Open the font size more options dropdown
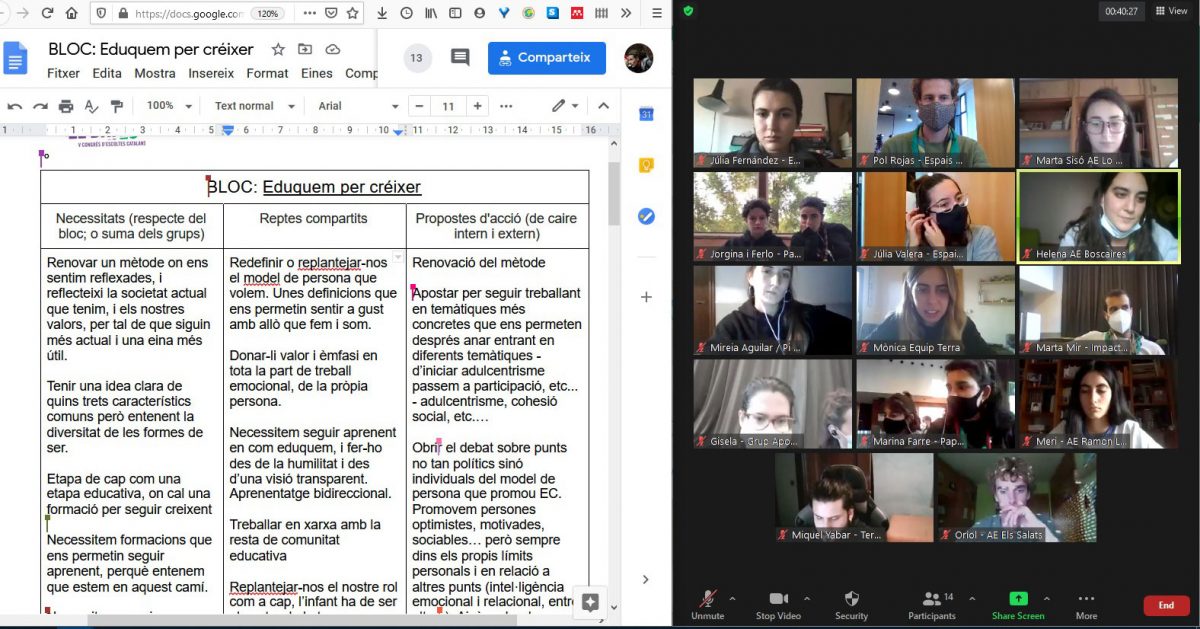The height and width of the screenshot is (629, 1200). click(x=506, y=106)
